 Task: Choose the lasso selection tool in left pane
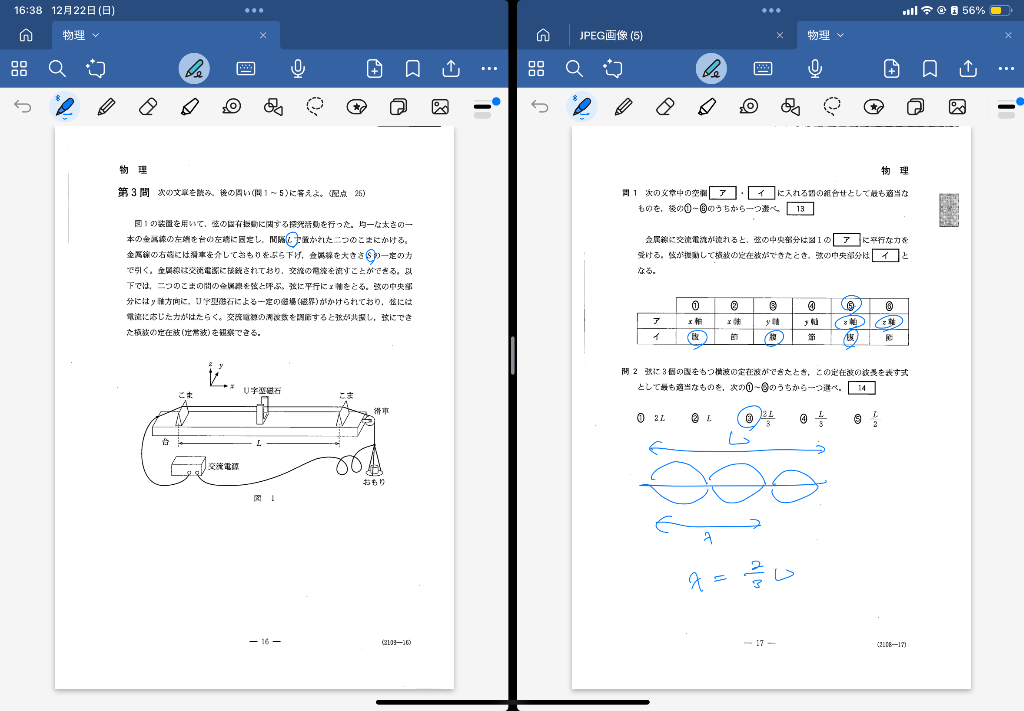(x=315, y=107)
